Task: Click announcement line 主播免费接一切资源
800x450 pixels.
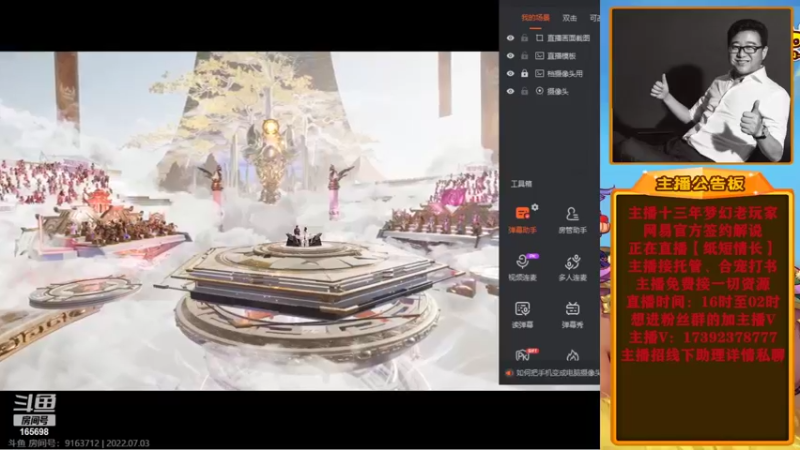Action: [703, 284]
